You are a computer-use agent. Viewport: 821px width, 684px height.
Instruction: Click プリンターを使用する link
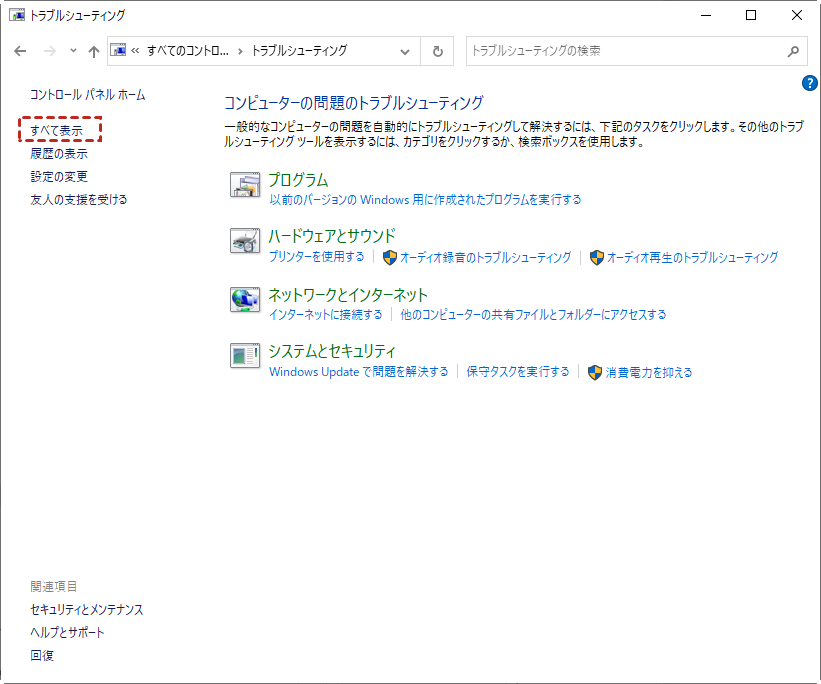317,257
